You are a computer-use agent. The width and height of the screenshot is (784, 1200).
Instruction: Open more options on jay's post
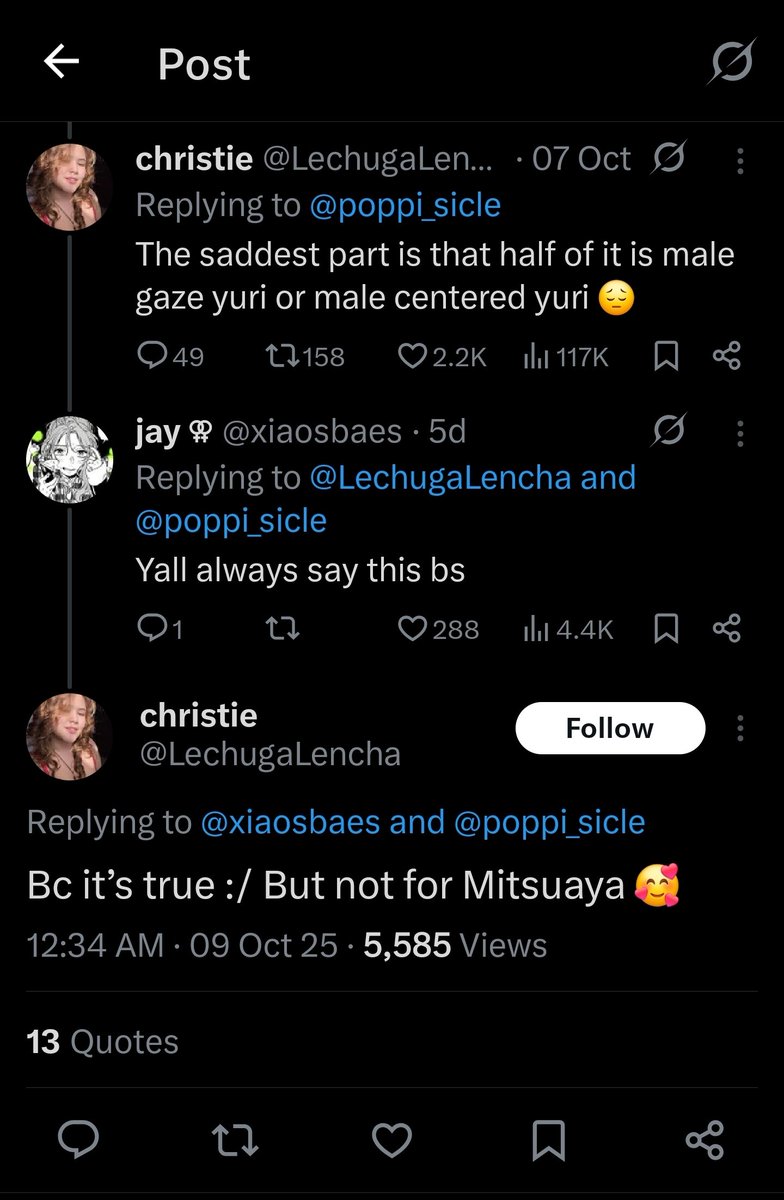[x=740, y=432]
